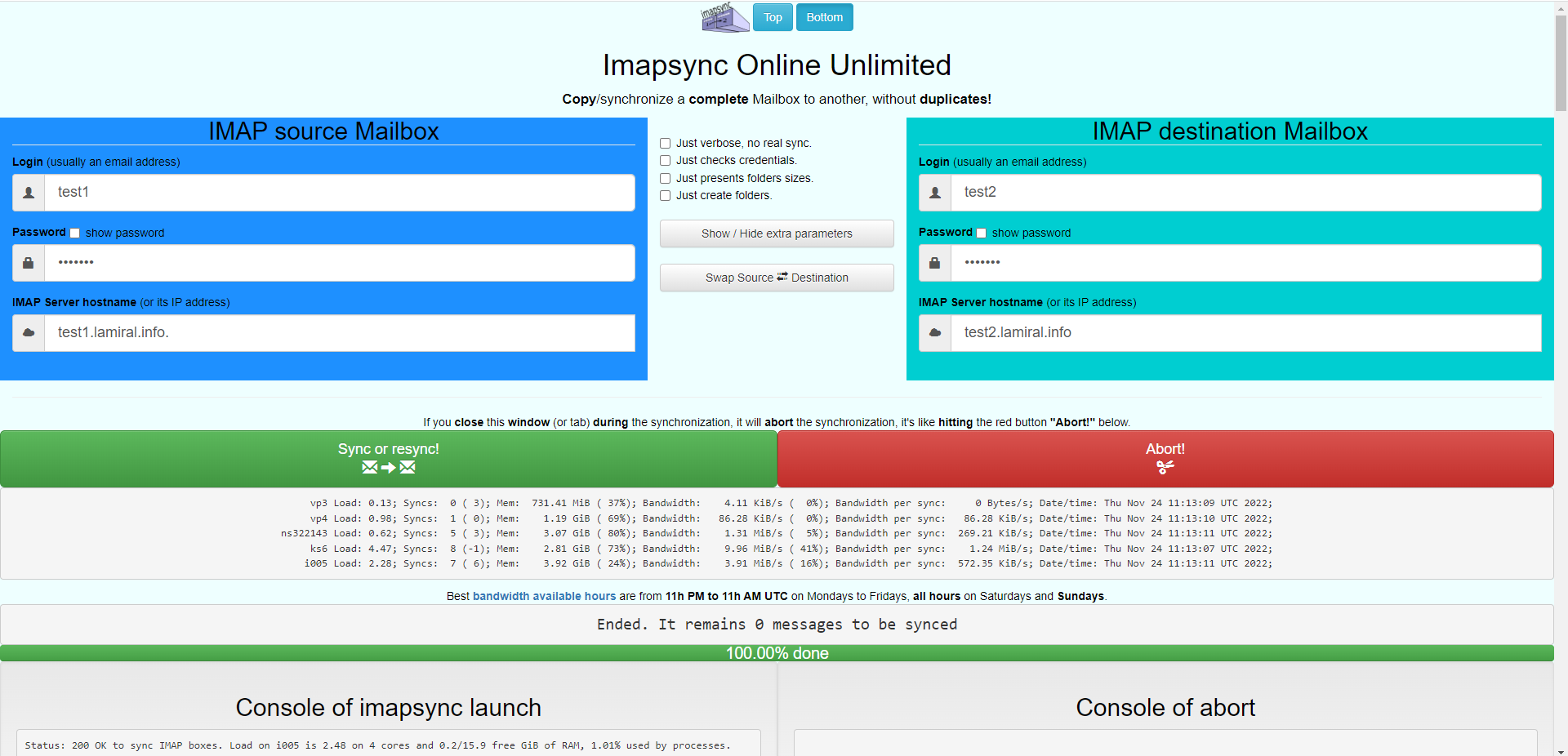Click the cloud icon beside source server hostname
The width and height of the screenshot is (1568, 756).
28,333
